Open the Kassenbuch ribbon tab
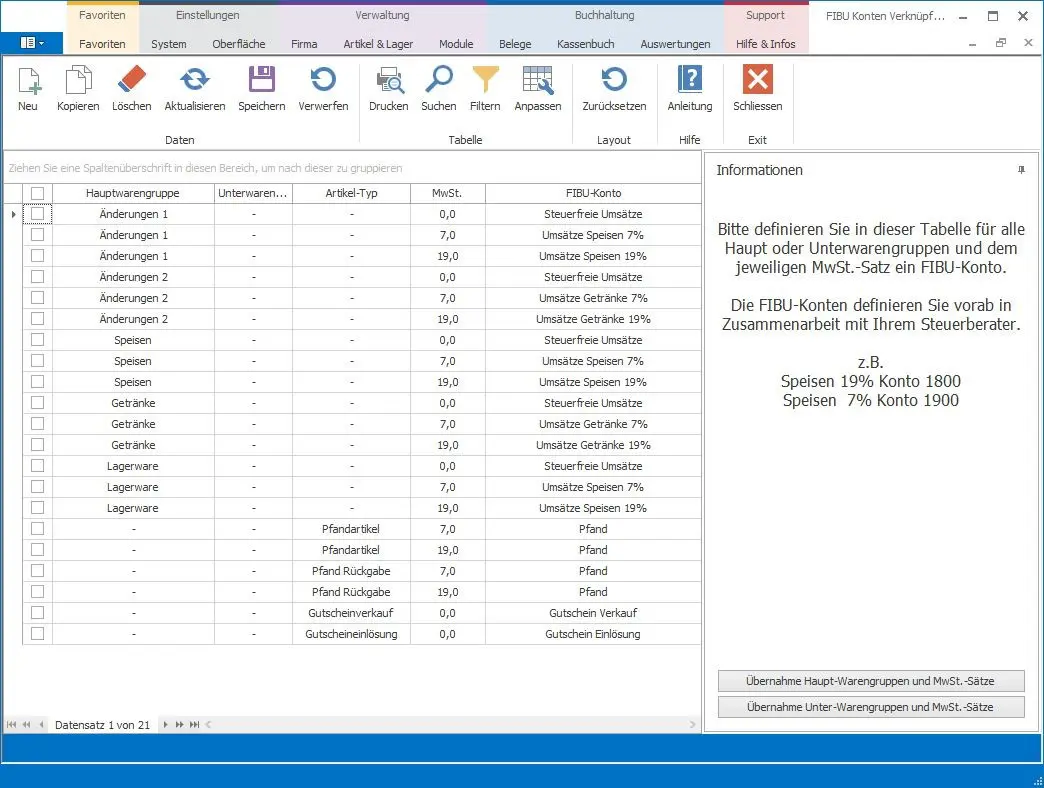Image resolution: width=1044 pixels, height=788 pixels. (x=586, y=44)
